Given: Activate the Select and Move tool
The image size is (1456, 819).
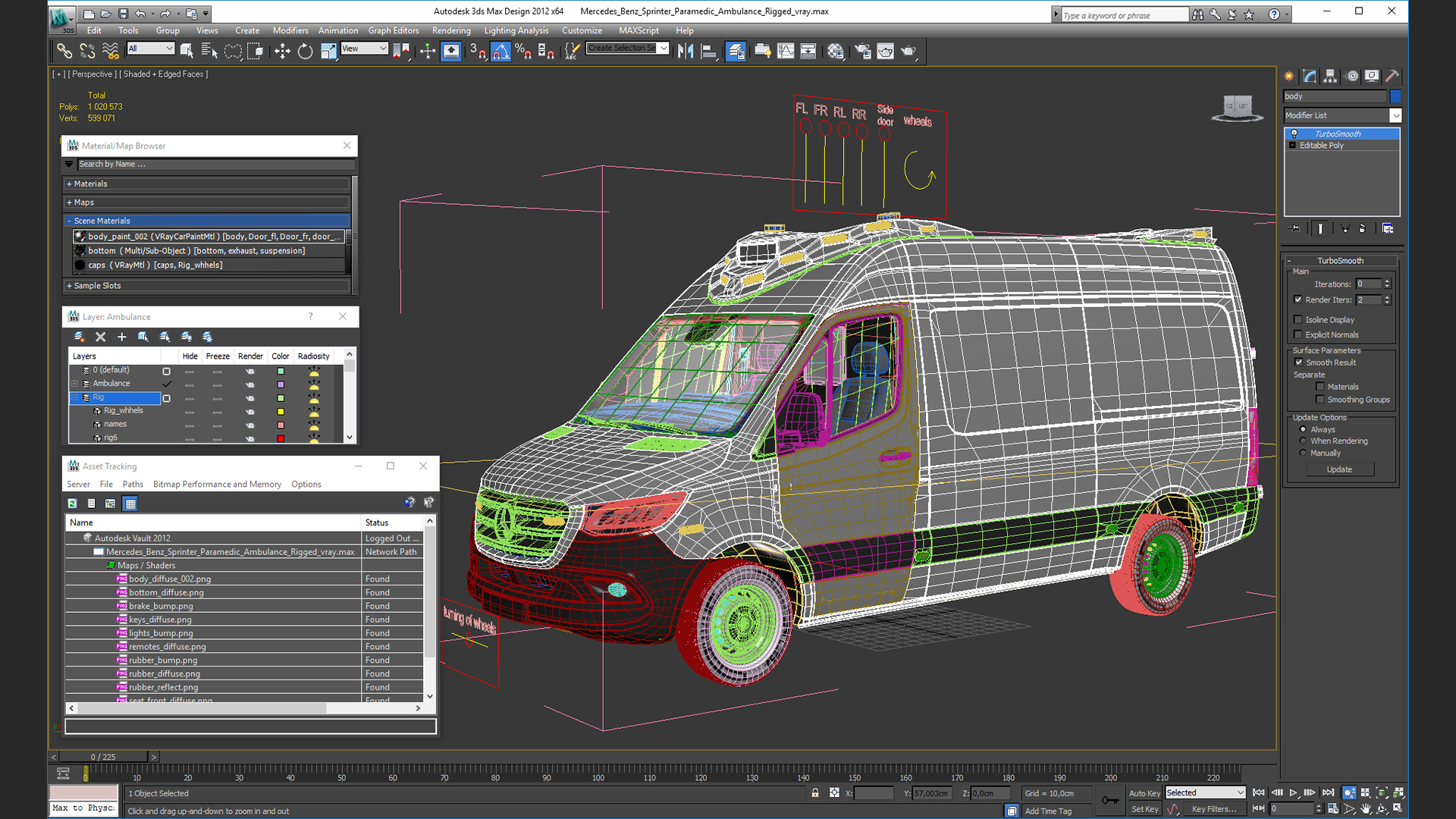Looking at the screenshot, I should (x=282, y=51).
